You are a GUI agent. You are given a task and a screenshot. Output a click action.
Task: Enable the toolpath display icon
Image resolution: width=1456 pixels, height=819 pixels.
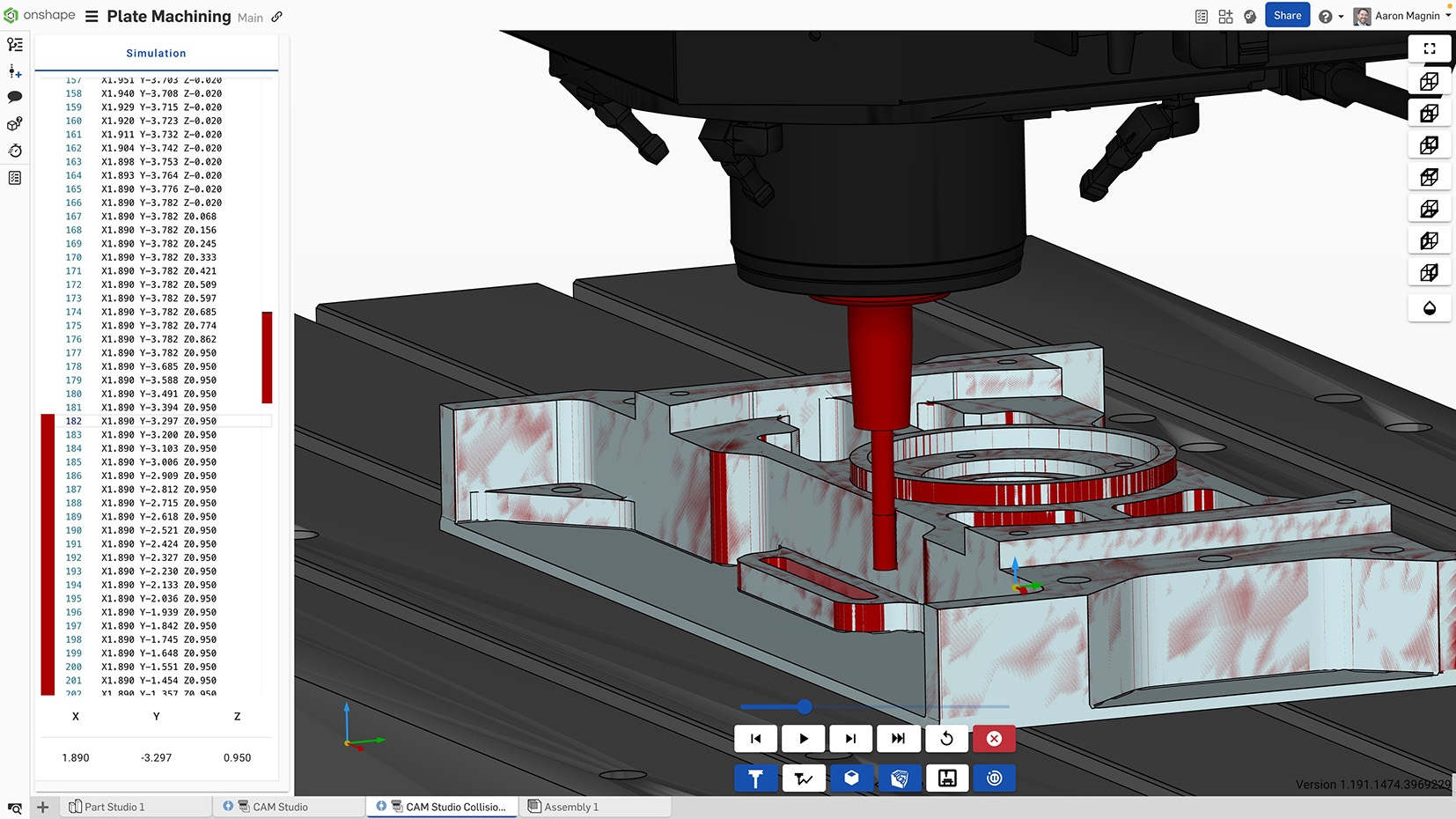(804, 778)
